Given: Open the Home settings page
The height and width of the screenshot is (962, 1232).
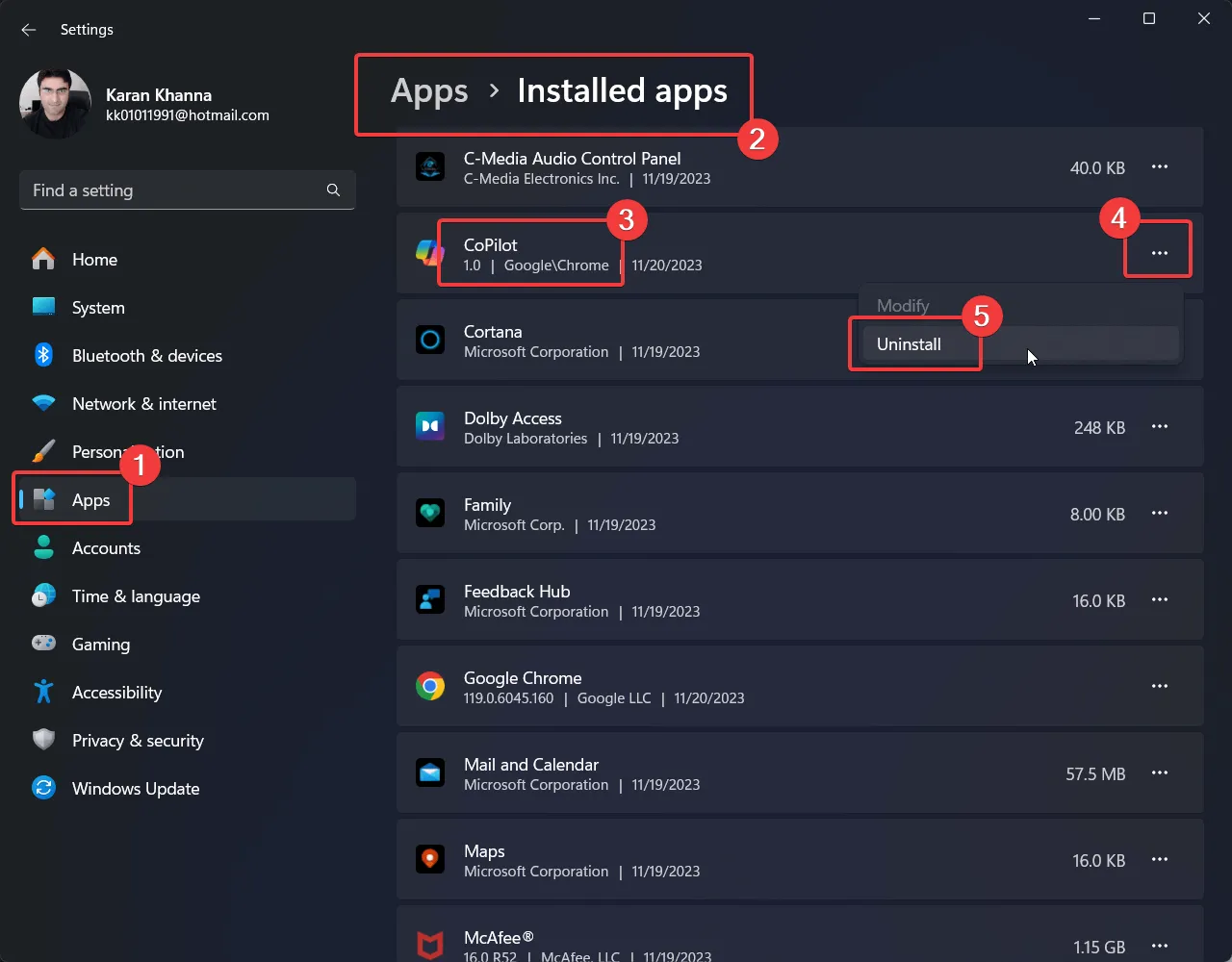Looking at the screenshot, I should point(188,260).
